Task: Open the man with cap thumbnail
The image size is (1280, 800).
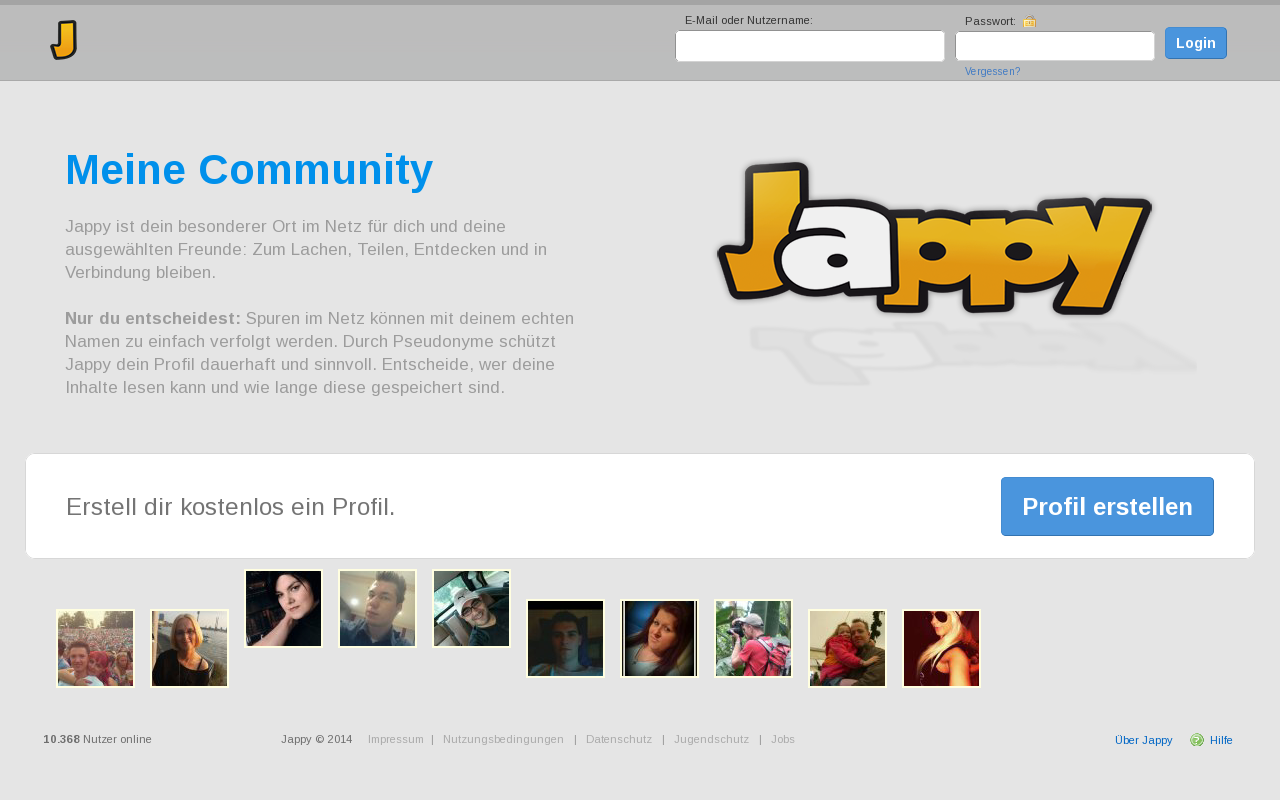Action: click(x=471, y=609)
